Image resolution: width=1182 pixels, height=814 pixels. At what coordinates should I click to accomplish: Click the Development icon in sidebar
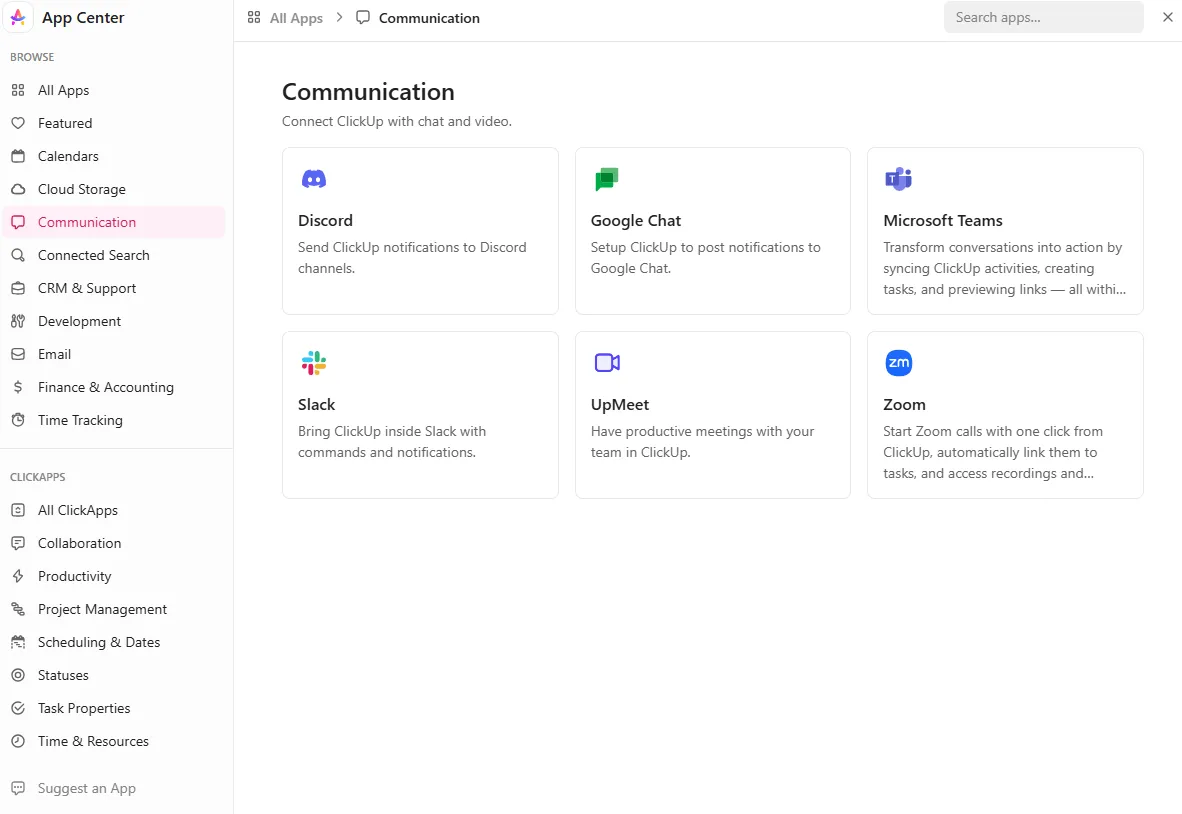coord(18,321)
